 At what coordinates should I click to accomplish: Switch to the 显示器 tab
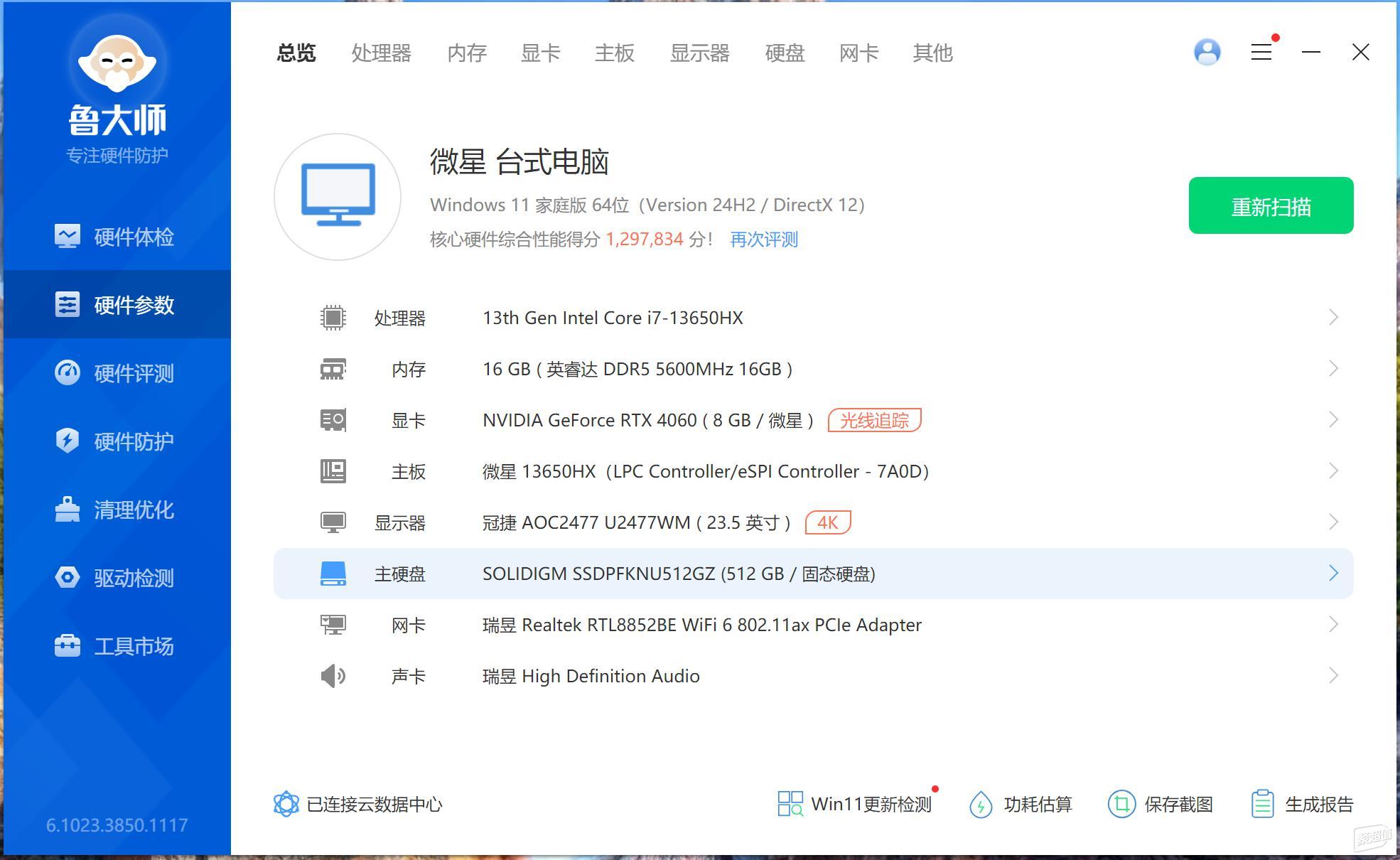pyautogui.click(x=699, y=53)
